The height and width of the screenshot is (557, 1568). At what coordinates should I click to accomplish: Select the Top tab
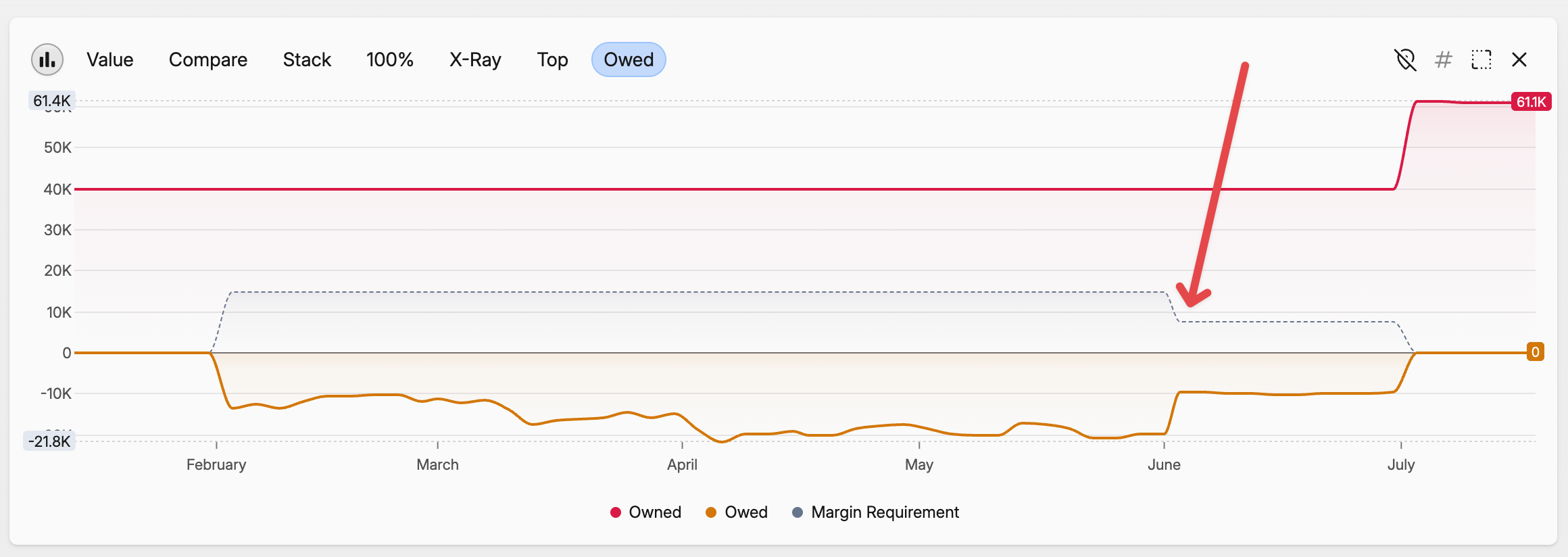[552, 59]
